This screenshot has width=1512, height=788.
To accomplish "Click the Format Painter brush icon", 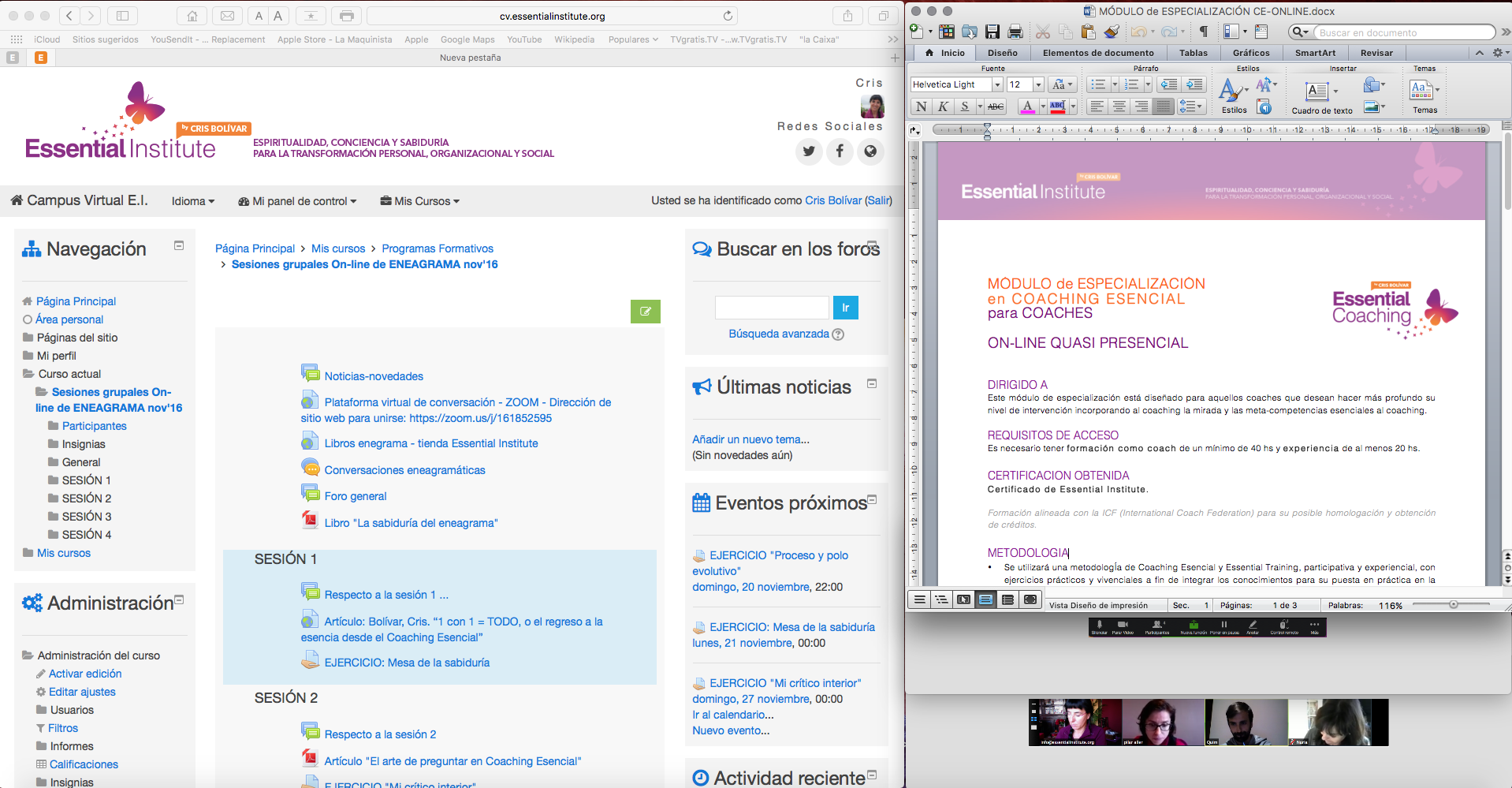I will coord(1112,32).
